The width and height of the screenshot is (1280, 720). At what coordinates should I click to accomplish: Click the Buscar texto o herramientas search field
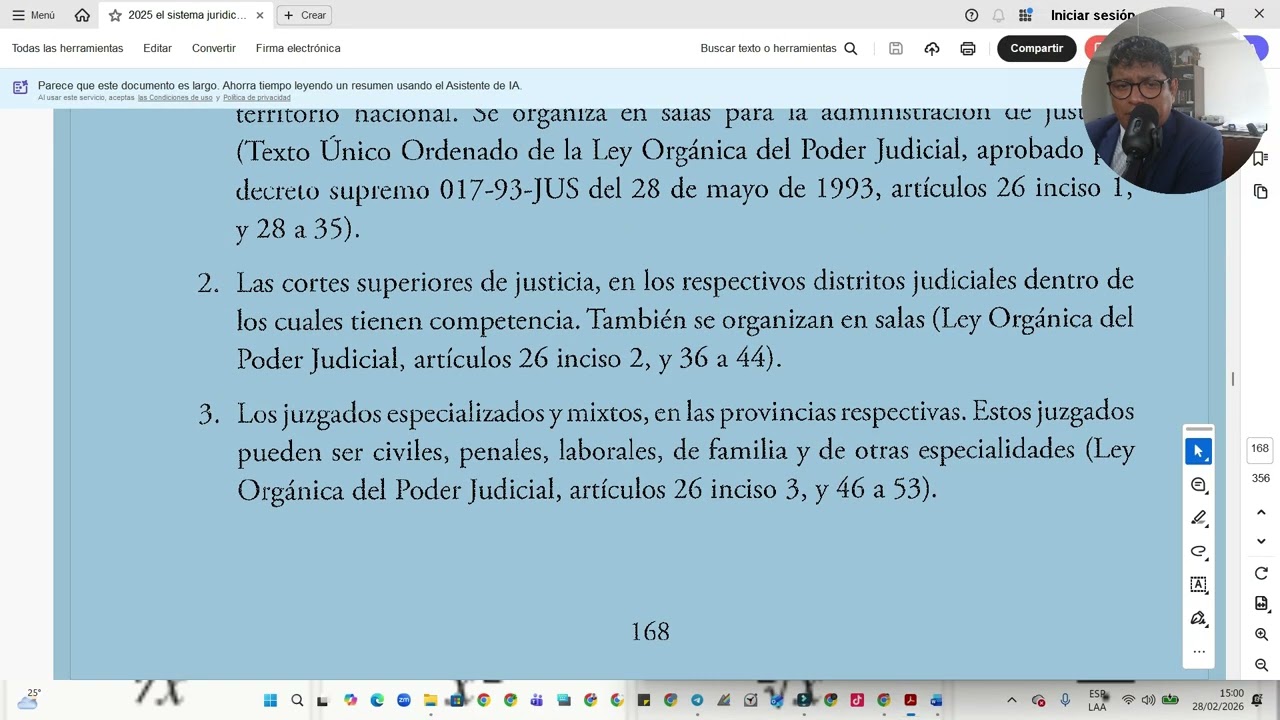(x=779, y=48)
